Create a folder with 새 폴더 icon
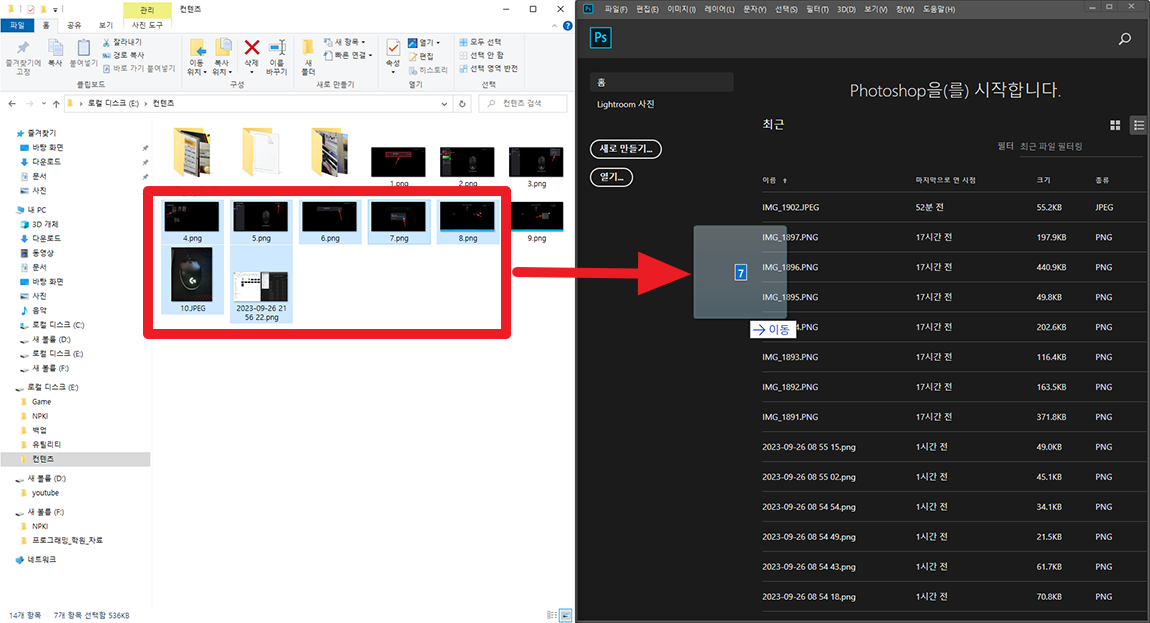Image resolution: width=1150 pixels, height=623 pixels. pos(308,48)
